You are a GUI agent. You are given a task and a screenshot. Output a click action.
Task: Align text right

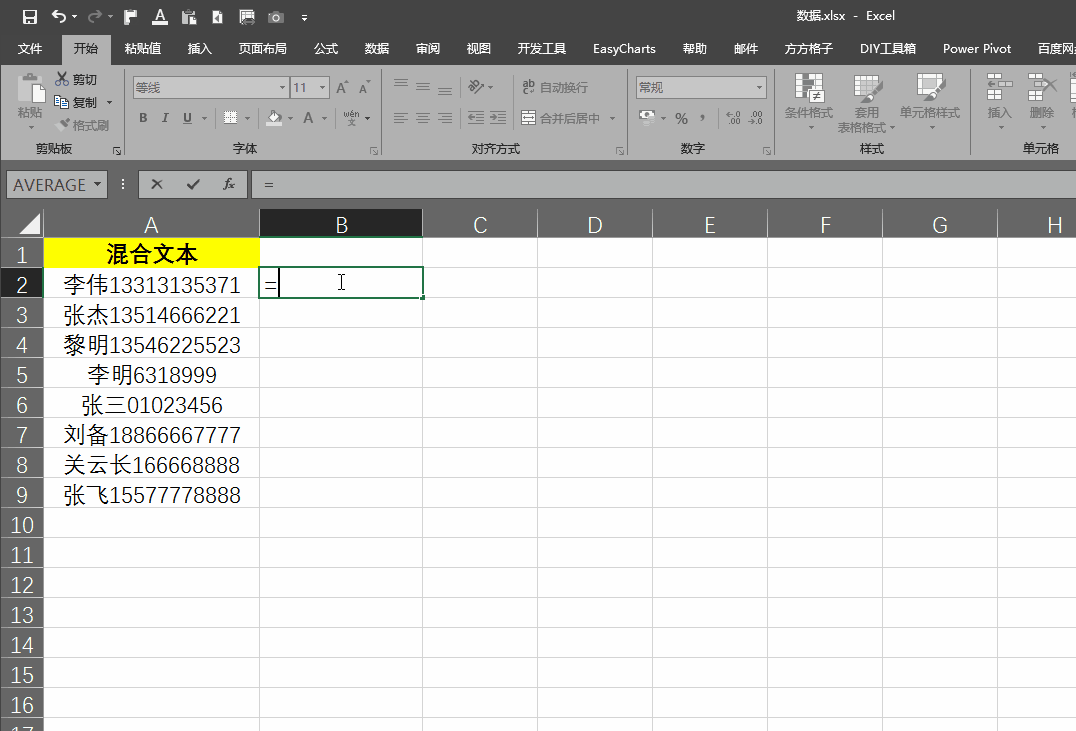(445, 118)
